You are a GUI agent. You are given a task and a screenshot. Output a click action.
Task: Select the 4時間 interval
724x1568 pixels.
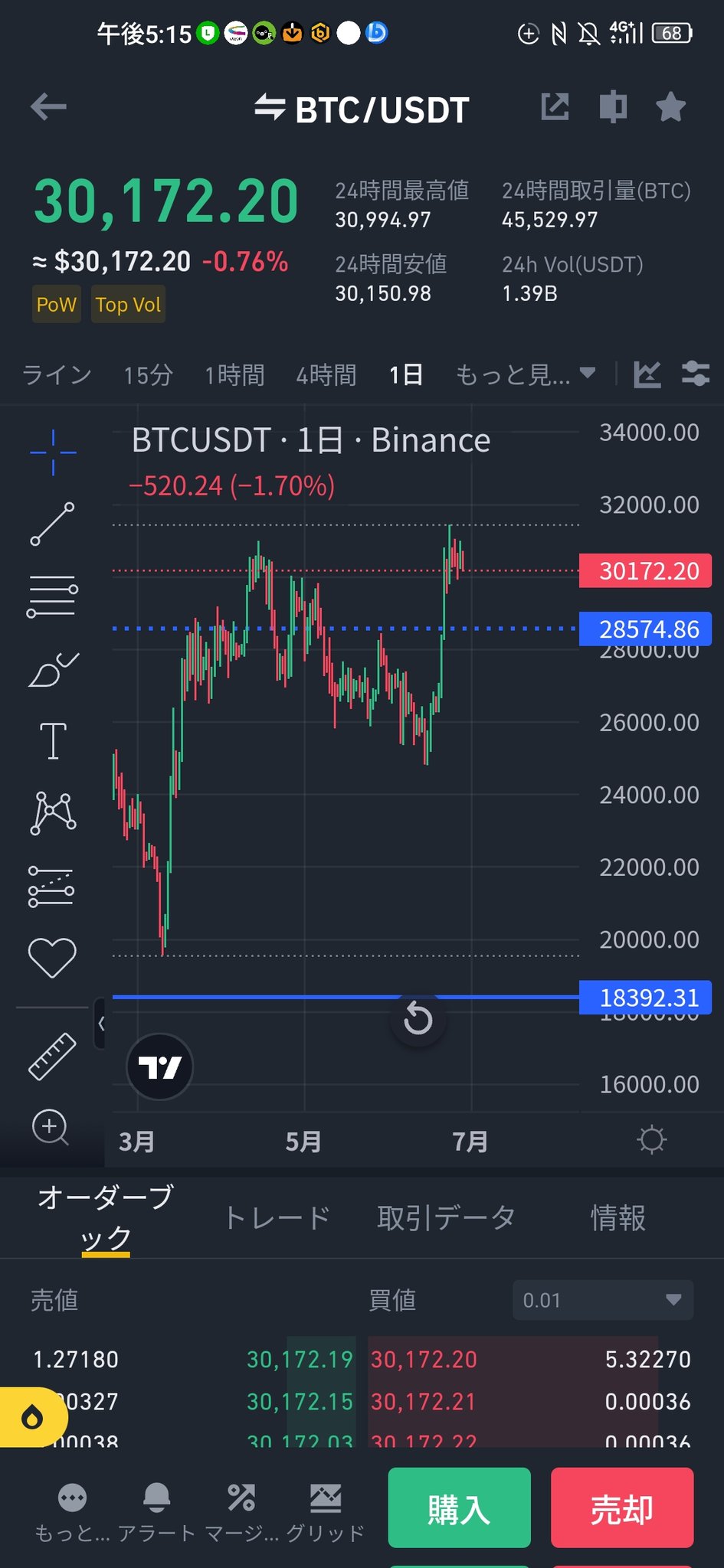point(326,375)
